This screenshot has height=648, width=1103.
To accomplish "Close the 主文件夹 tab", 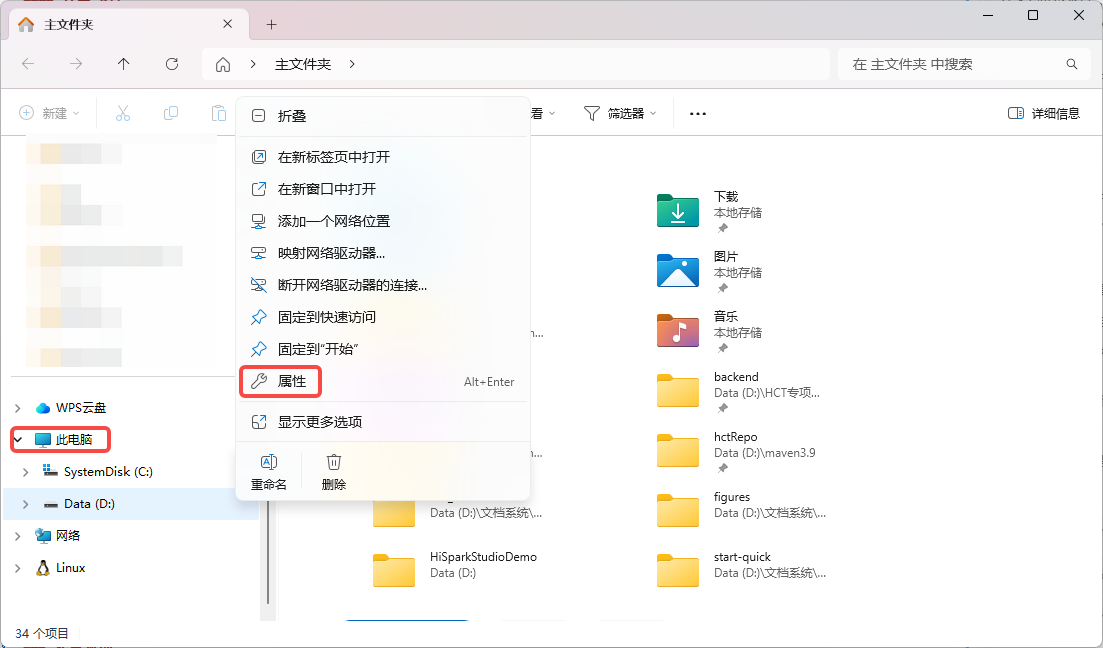I will (x=227, y=24).
